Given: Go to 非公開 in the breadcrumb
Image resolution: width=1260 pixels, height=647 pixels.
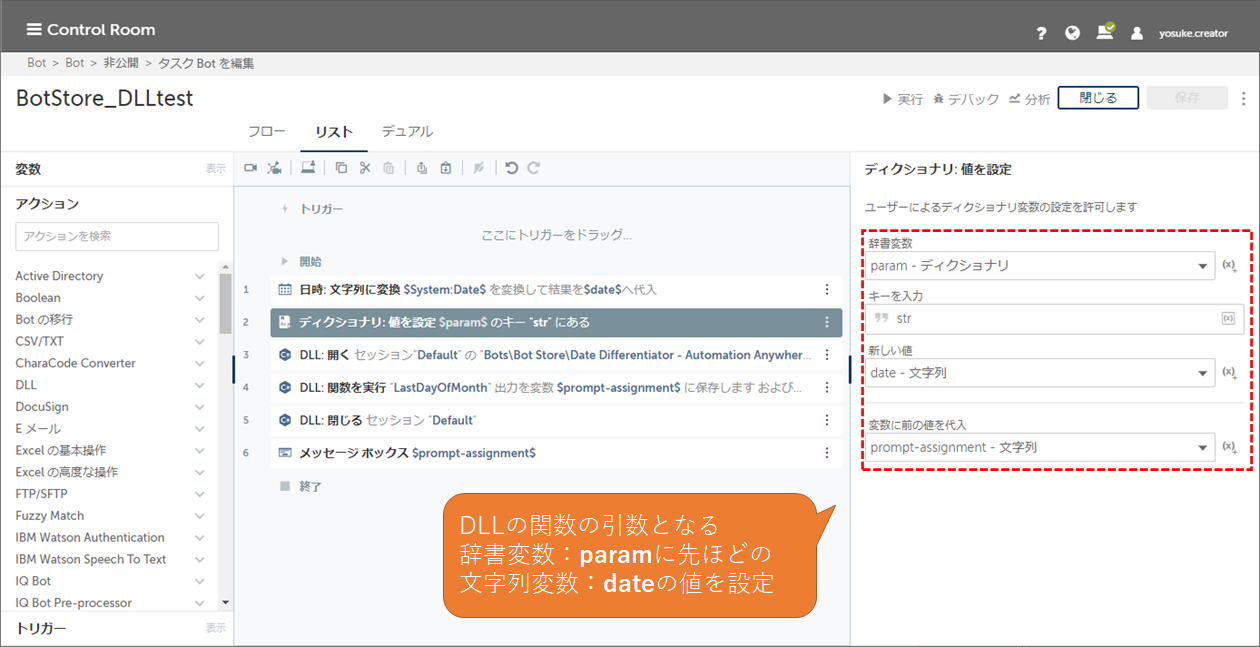Looking at the screenshot, I should point(121,63).
